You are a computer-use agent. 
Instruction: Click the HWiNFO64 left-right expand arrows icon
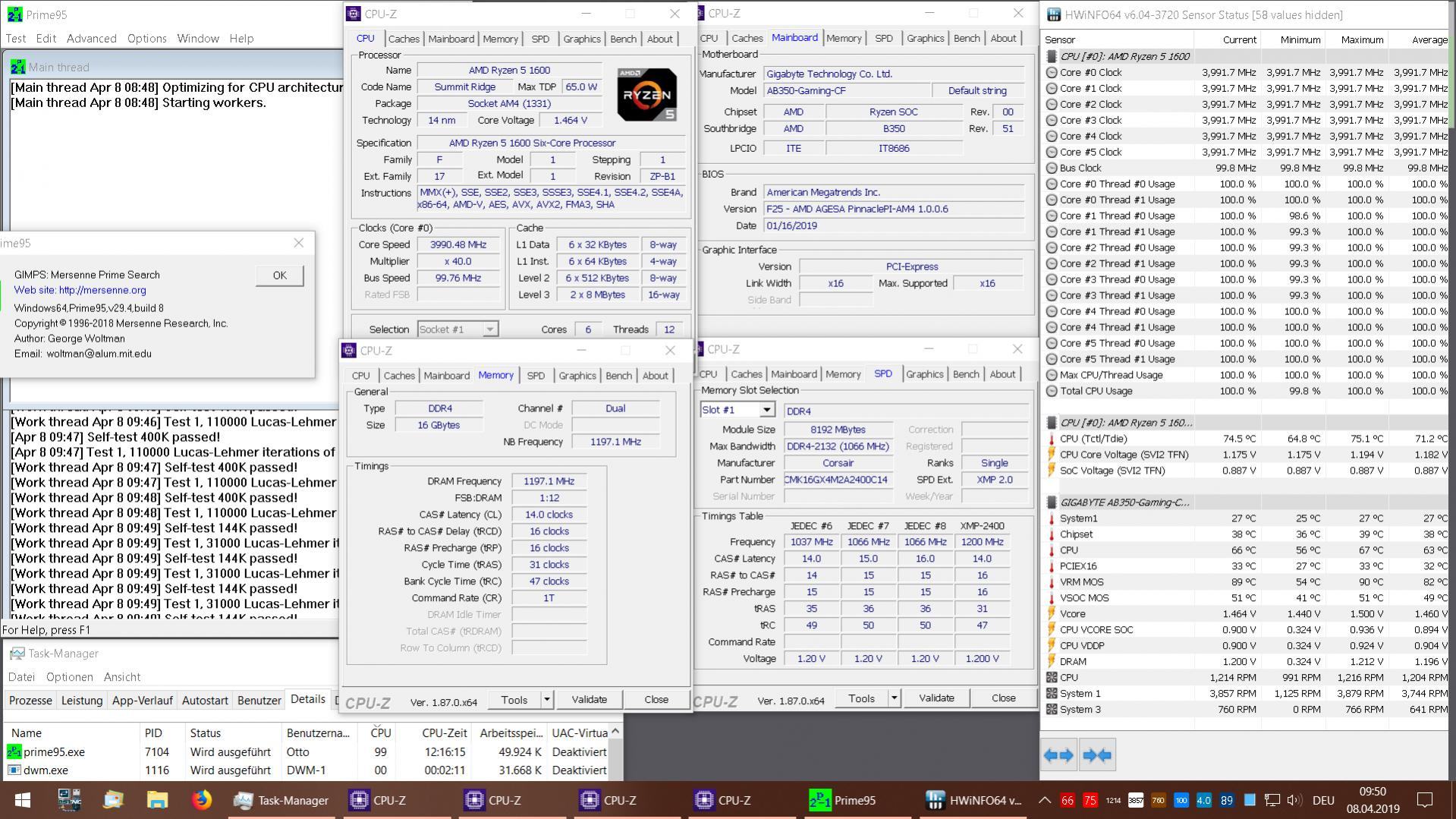click(x=1058, y=755)
